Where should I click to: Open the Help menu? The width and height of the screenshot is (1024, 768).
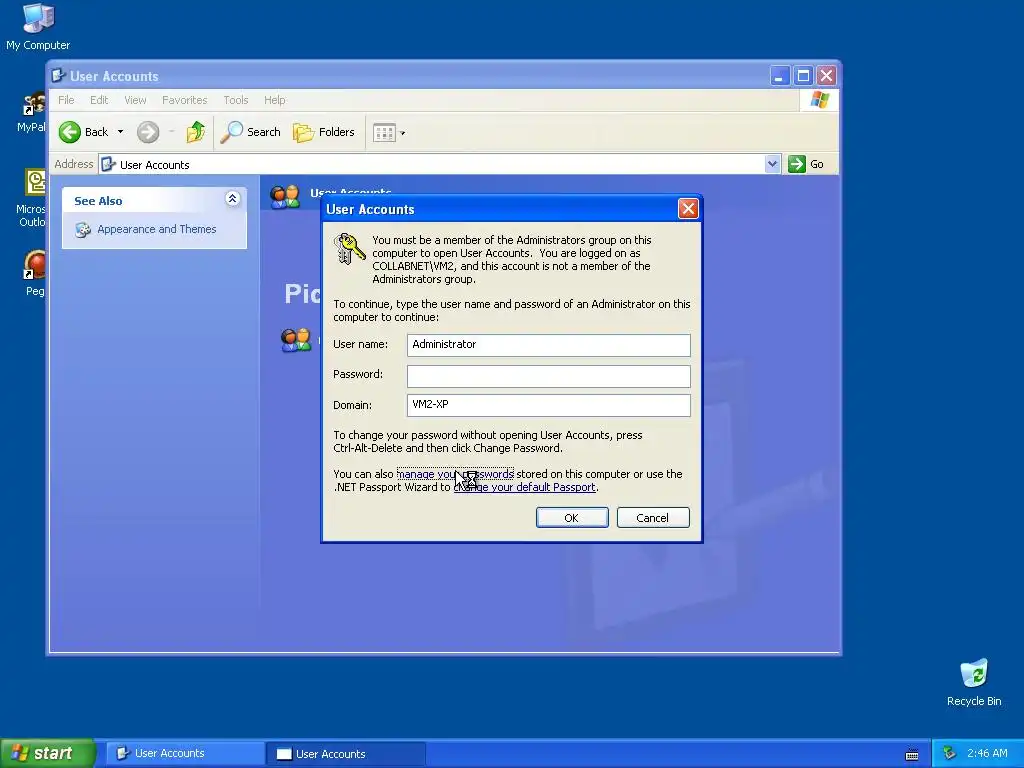coord(274,100)
